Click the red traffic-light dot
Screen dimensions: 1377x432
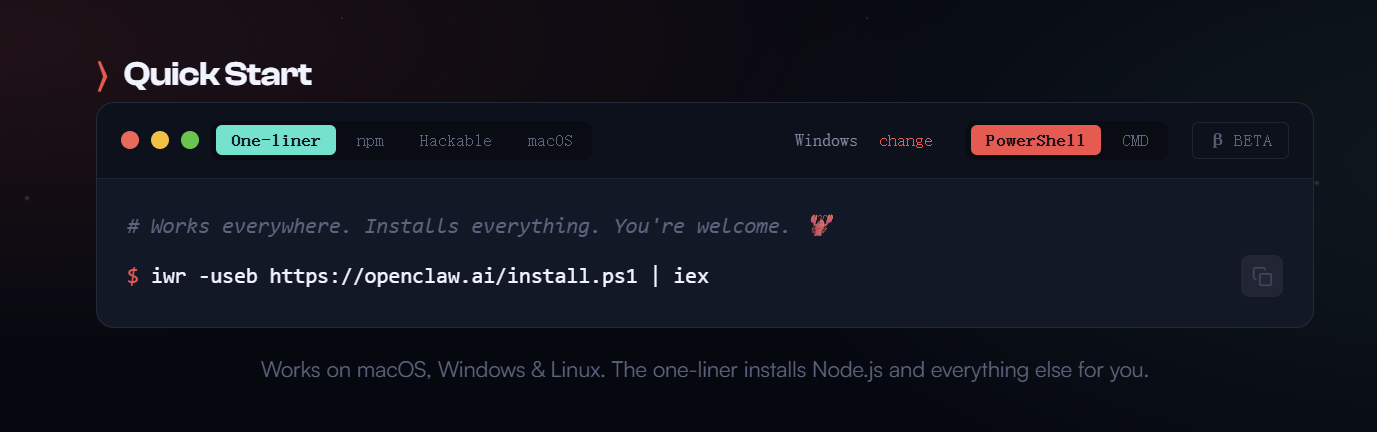pyautogui.click(x=130, y=140)
